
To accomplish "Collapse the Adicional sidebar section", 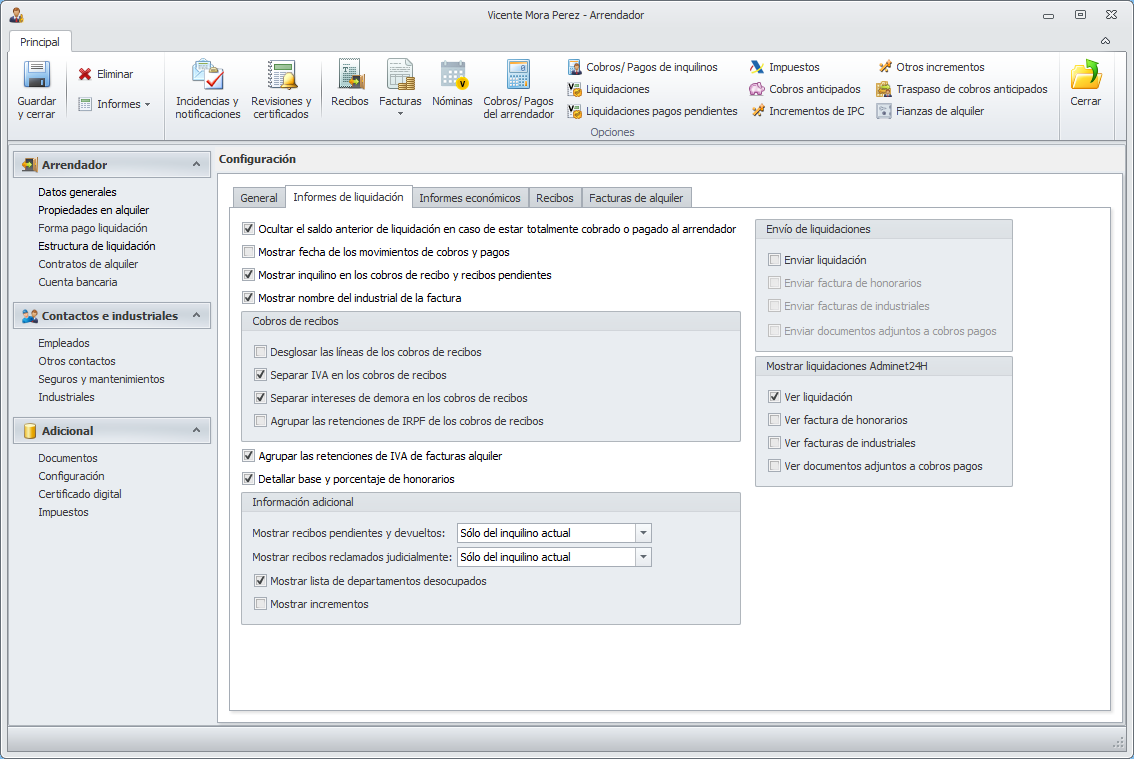I will click(196, 431).
